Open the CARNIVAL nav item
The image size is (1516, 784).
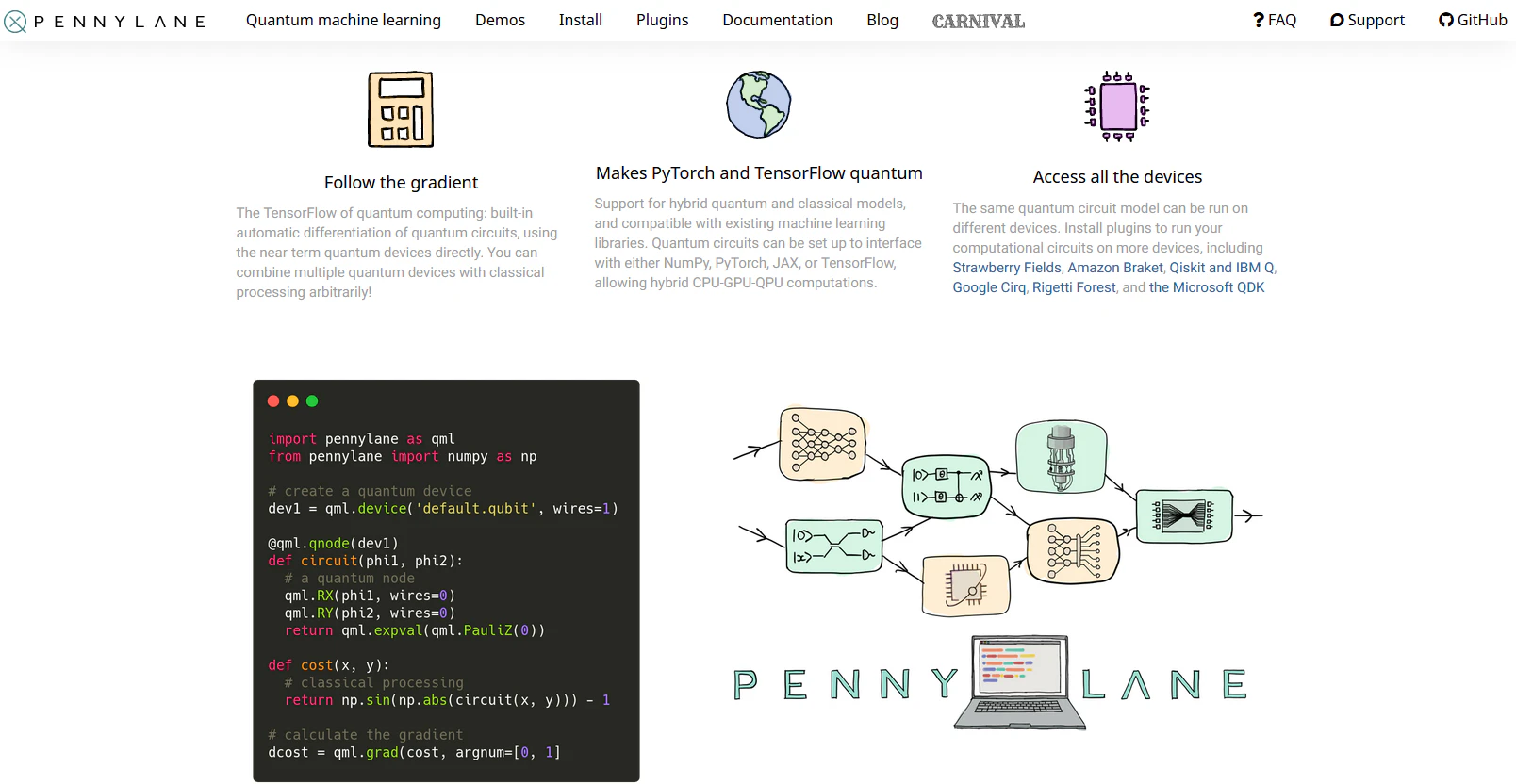click(x=978, y=21)
